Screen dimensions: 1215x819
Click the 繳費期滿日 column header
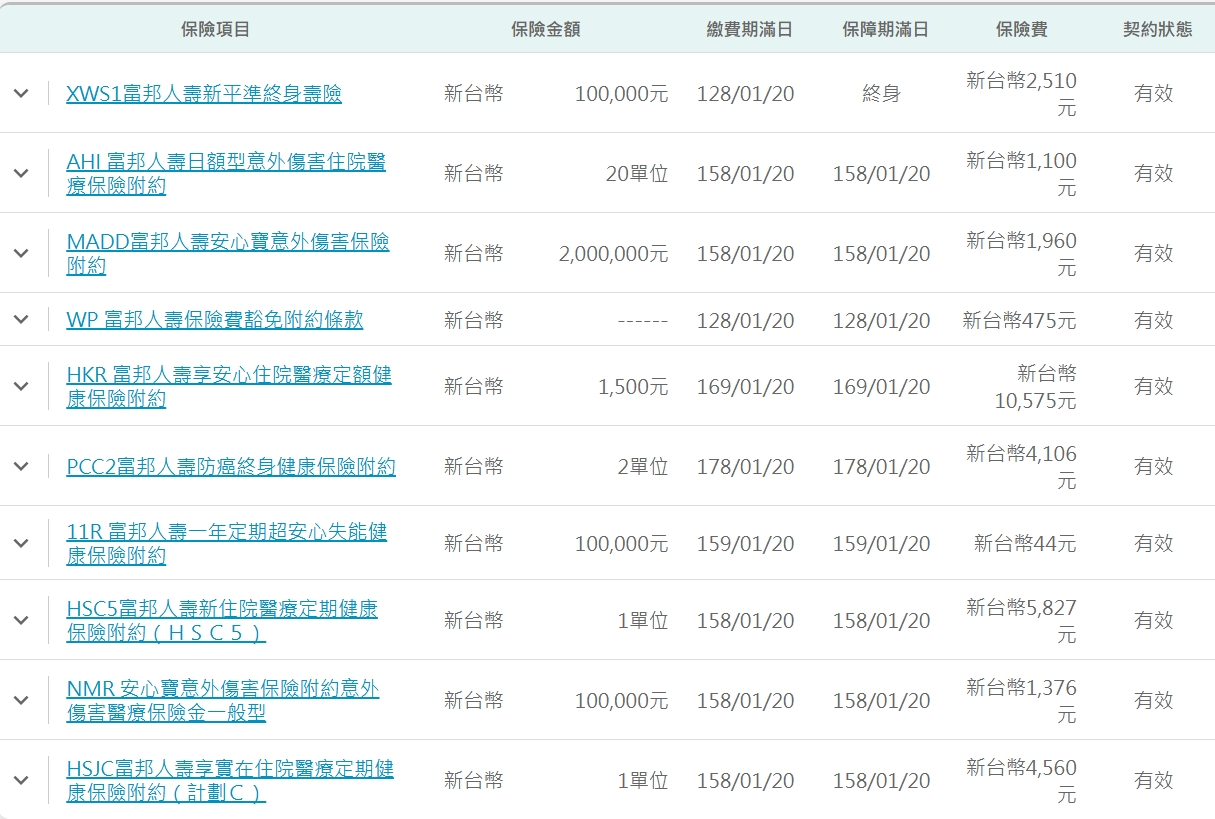click(750, 29)
